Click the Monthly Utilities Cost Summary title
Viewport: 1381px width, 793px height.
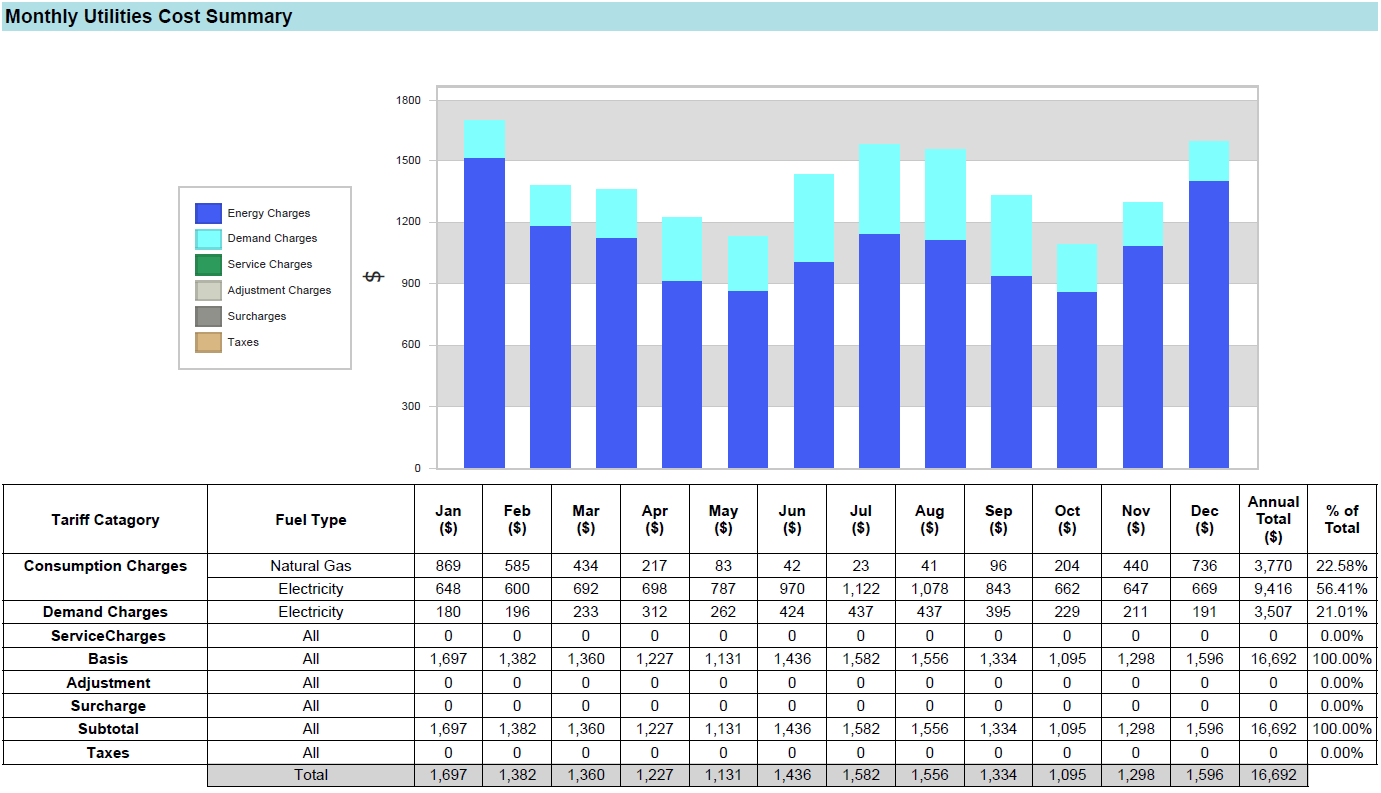pos(149,17)
